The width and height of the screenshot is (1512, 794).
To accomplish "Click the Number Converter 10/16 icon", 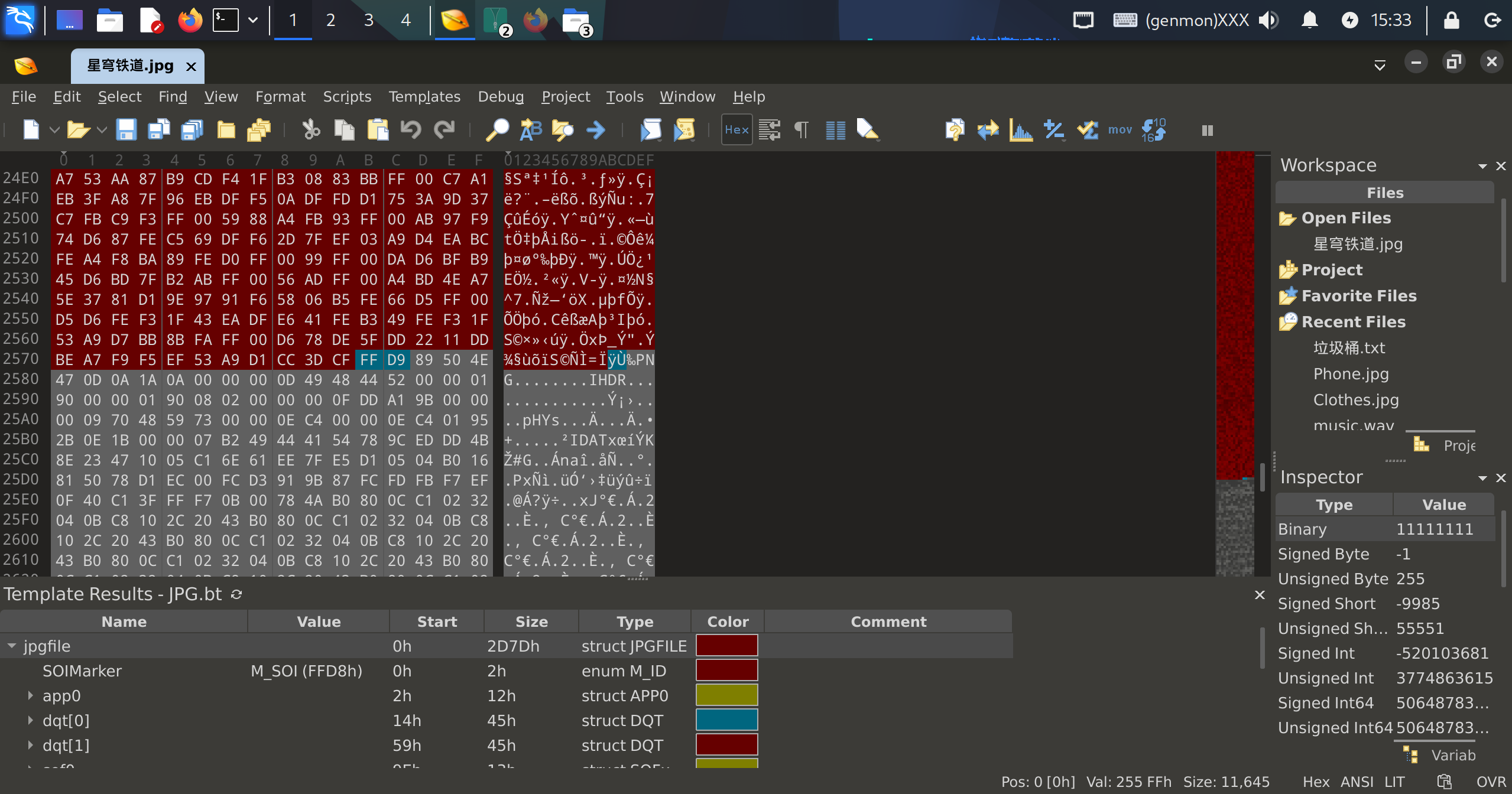I will 1153,129.
